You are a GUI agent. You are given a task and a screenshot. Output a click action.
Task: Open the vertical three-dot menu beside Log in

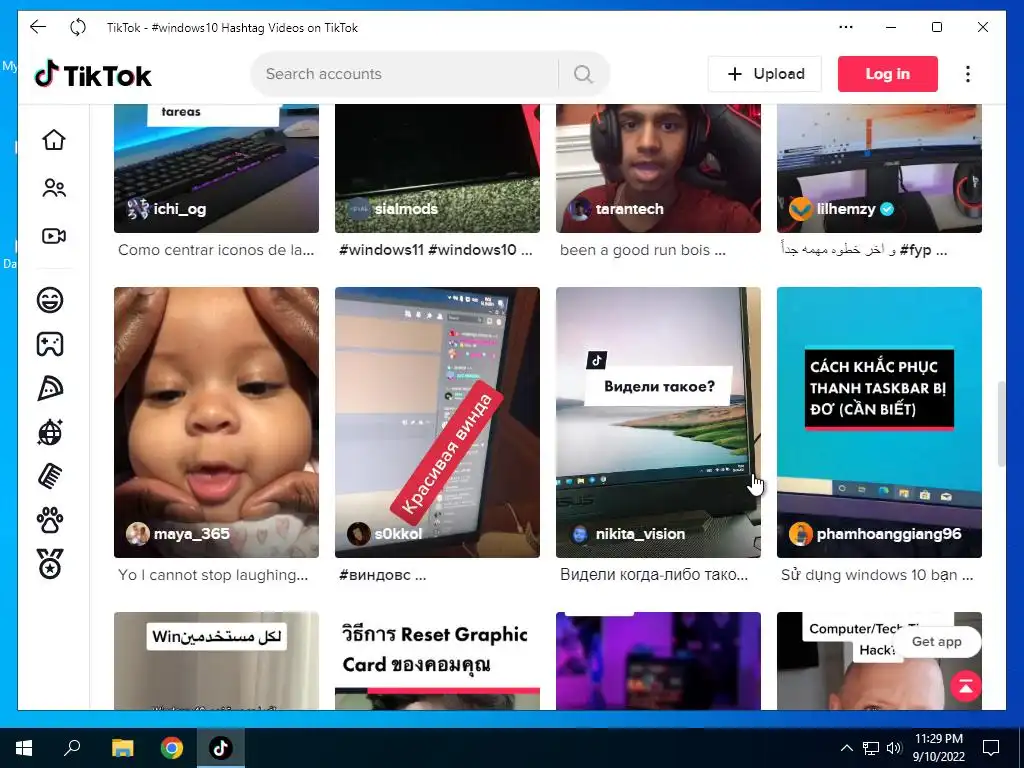point(968,74)
